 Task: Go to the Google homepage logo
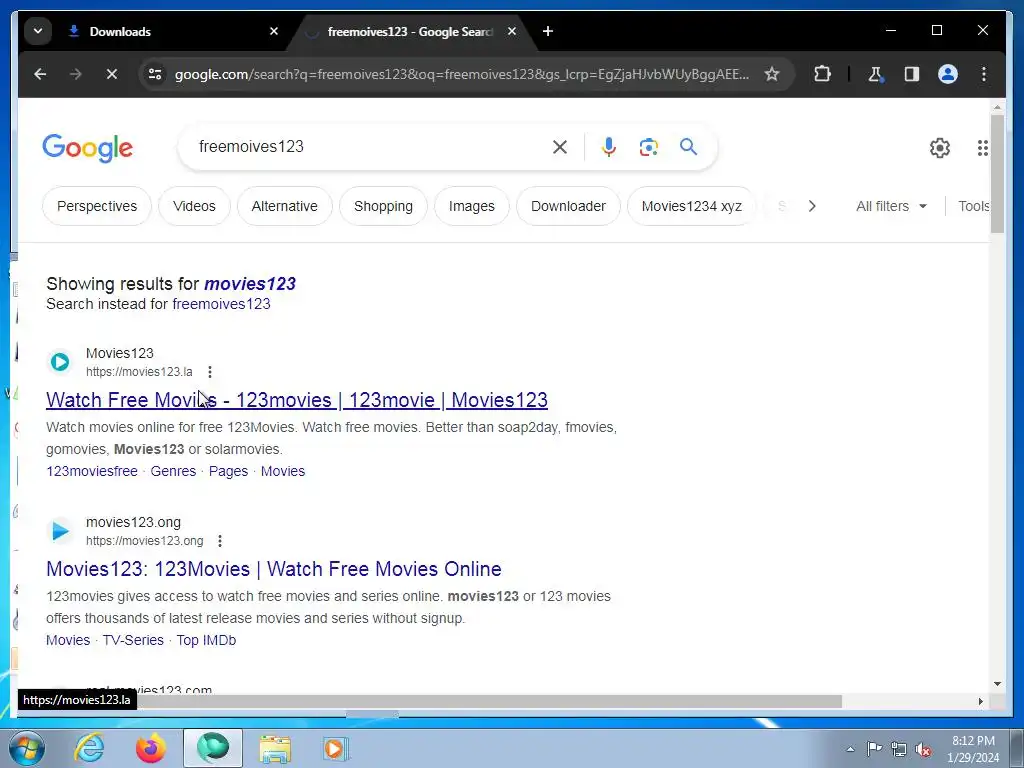(x=88, y=148)
